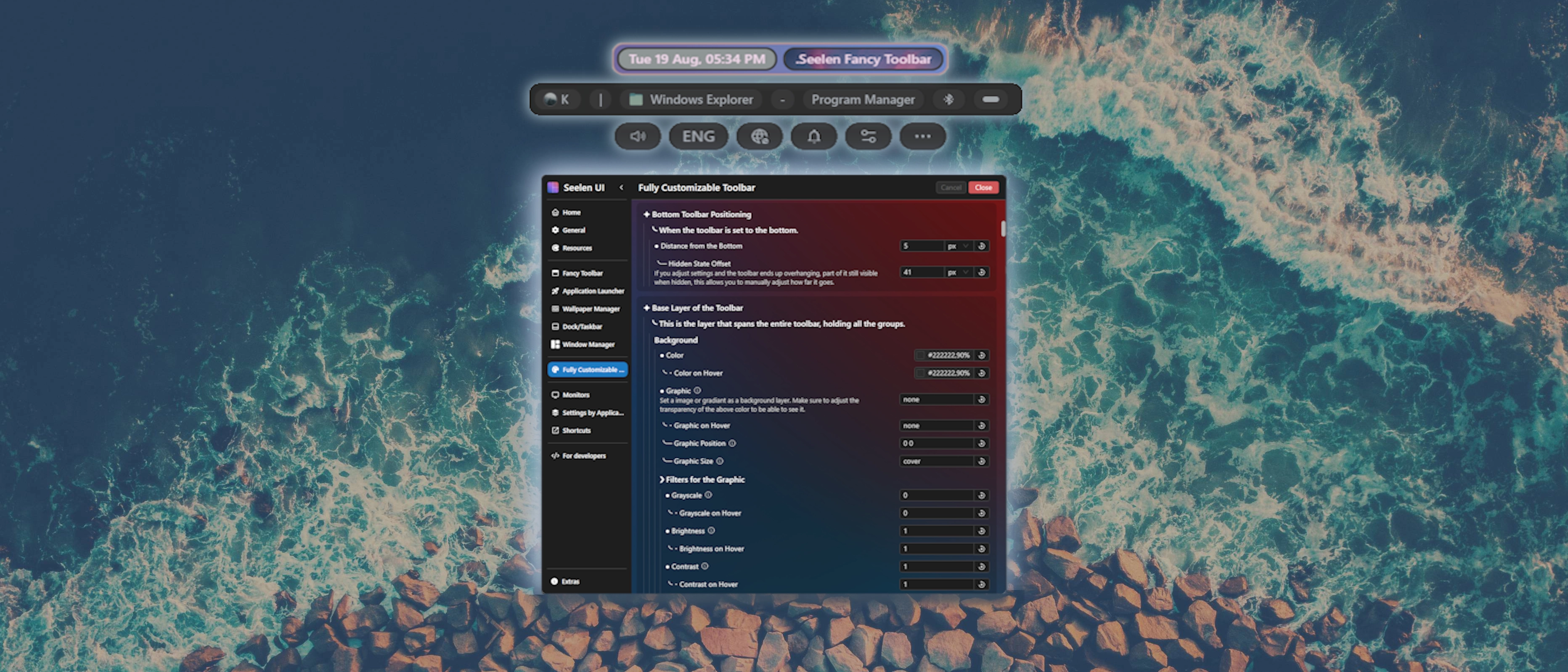Screen dimensions: 1568x672
Task: Open quick settings via the sliders icon
Action: (x=868, y=136)
